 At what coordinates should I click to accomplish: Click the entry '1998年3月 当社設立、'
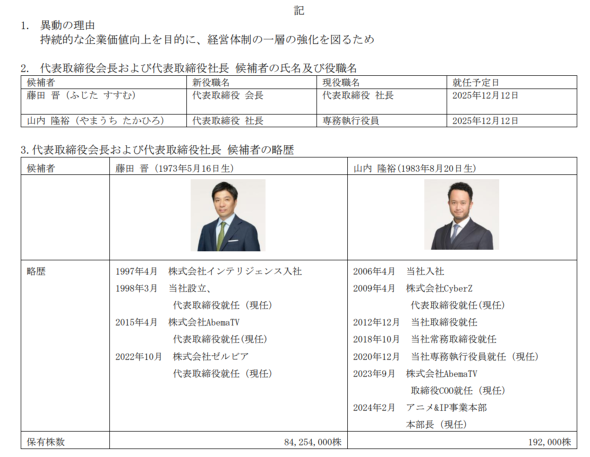point(163,288)
